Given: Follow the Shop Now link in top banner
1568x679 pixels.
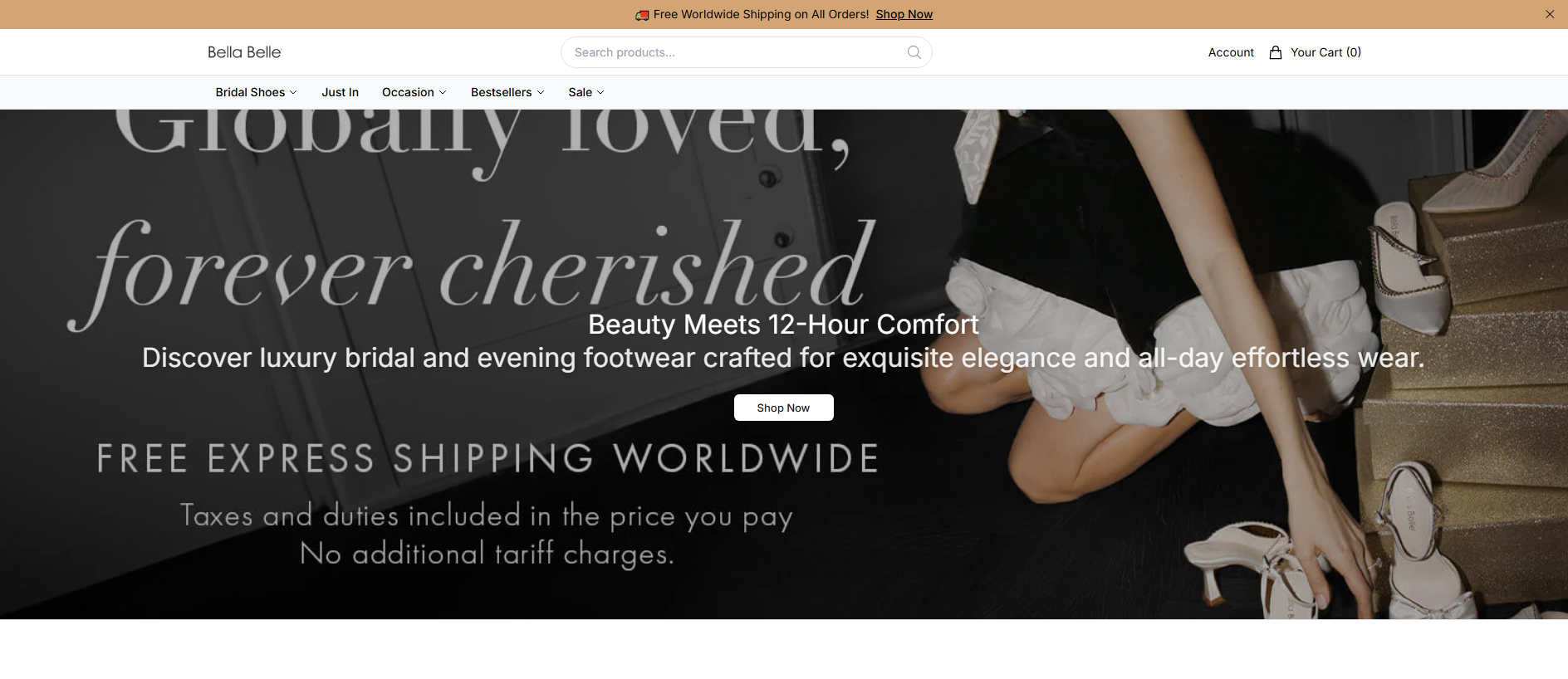Looking at the screenshot, I should pyautogui.click(x=904, y=14).
